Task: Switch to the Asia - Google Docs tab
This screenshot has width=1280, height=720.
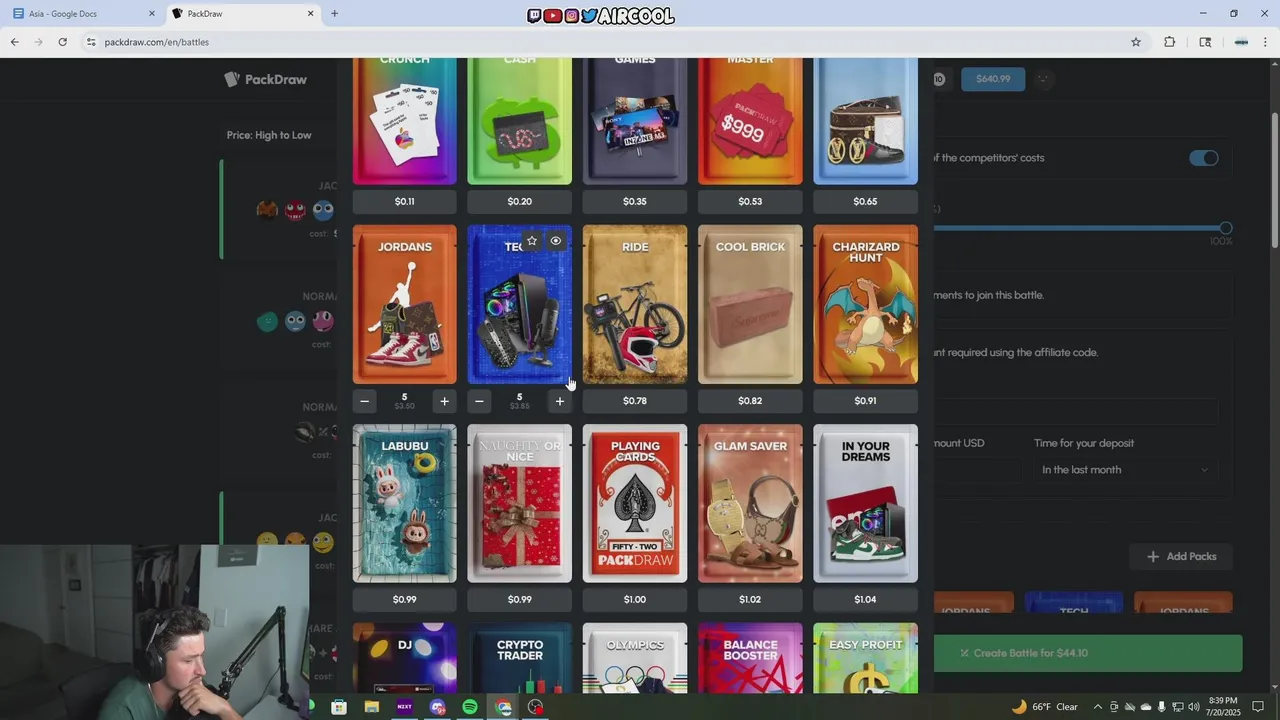Action: [x=82, y=14]
